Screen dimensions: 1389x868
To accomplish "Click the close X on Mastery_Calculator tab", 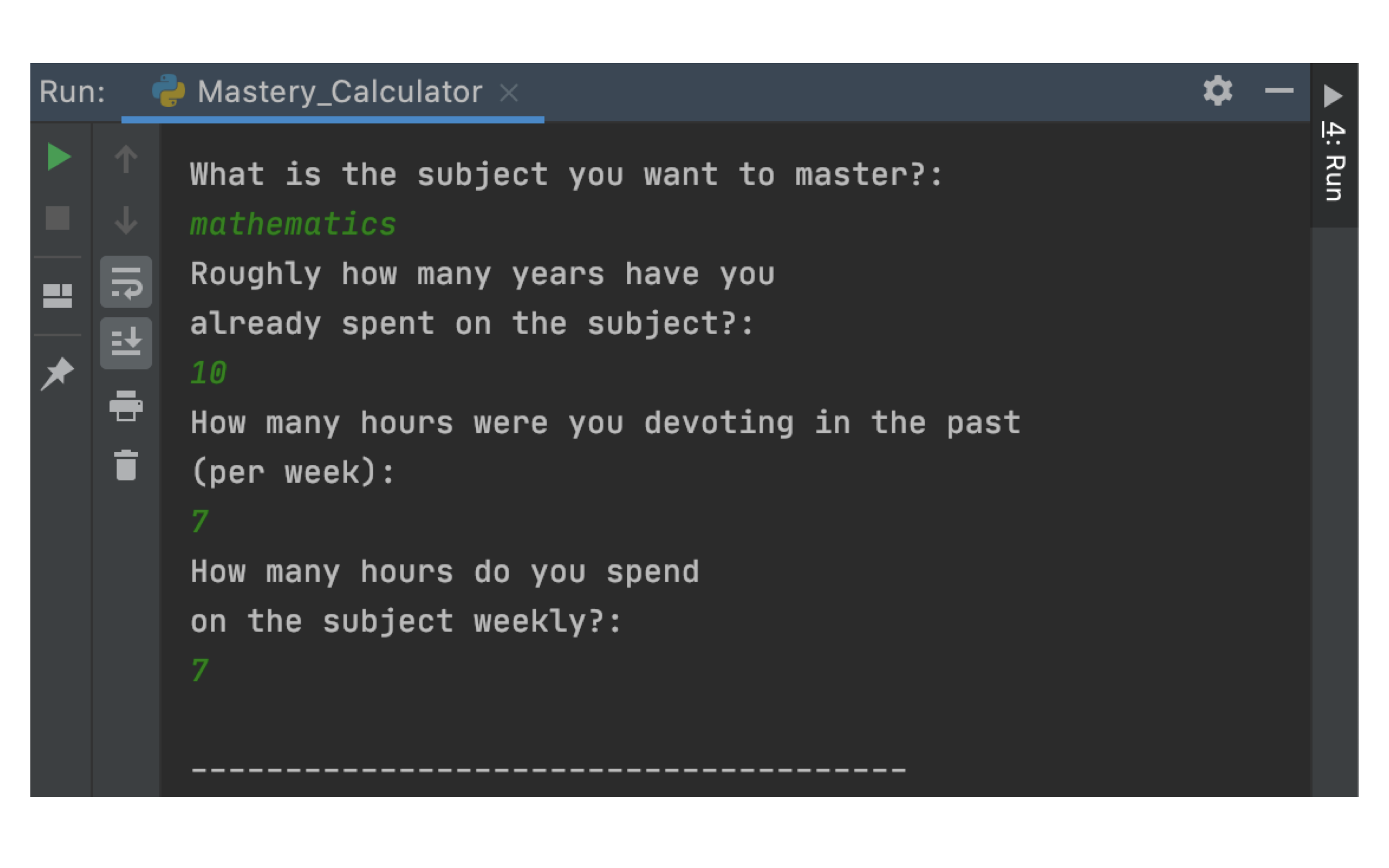I will pos(509,91).
